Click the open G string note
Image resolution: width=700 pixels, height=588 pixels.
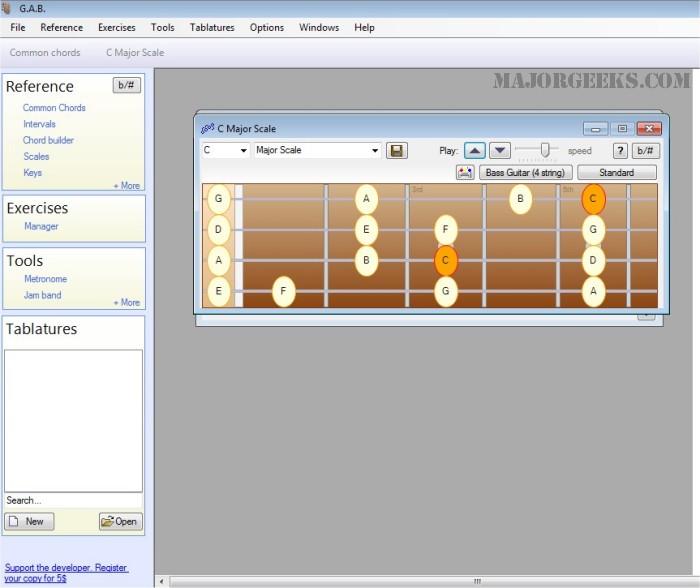click(x=218, y=199)
